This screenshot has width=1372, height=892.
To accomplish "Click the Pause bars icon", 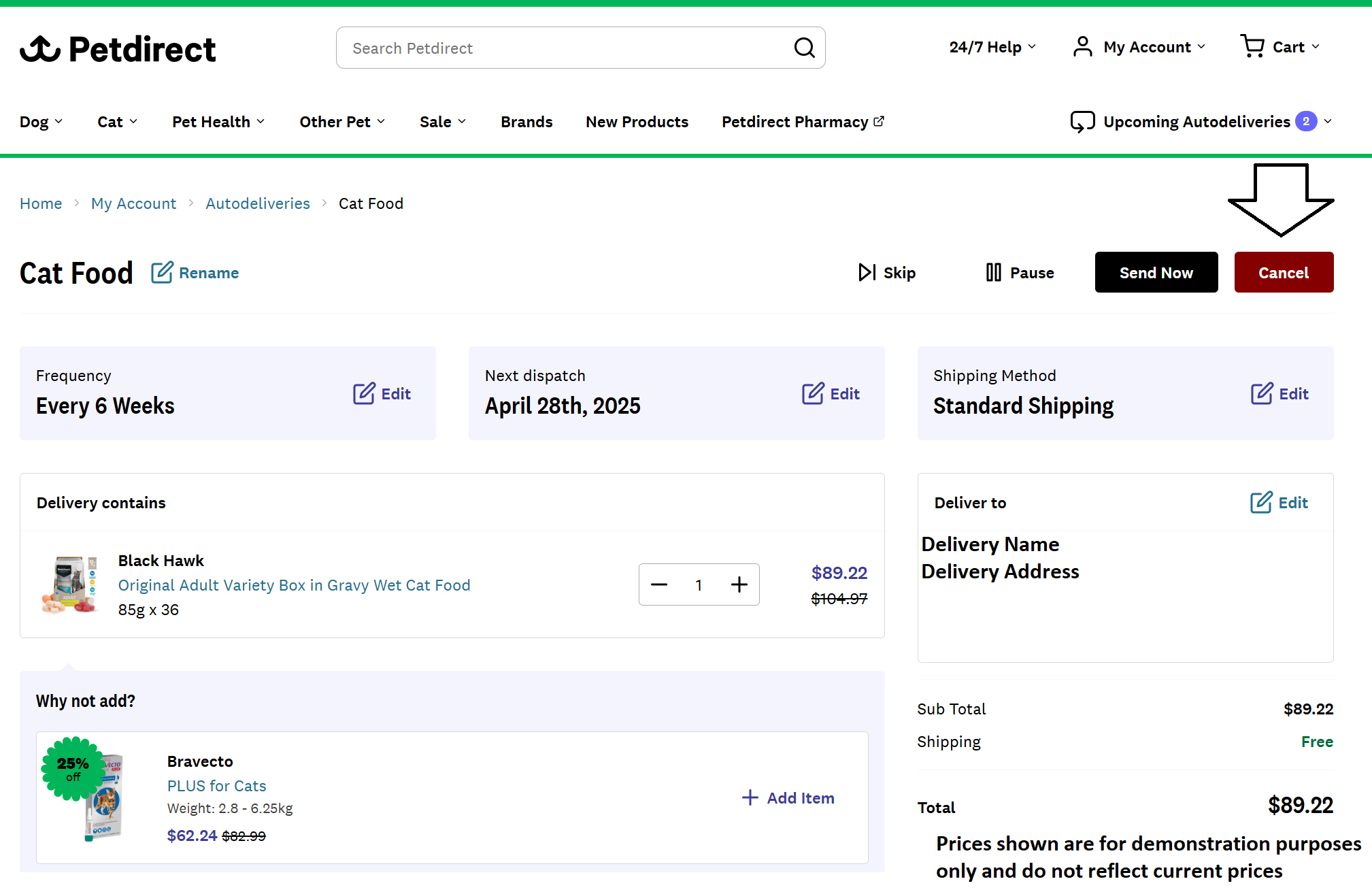I will click(993, 273).
